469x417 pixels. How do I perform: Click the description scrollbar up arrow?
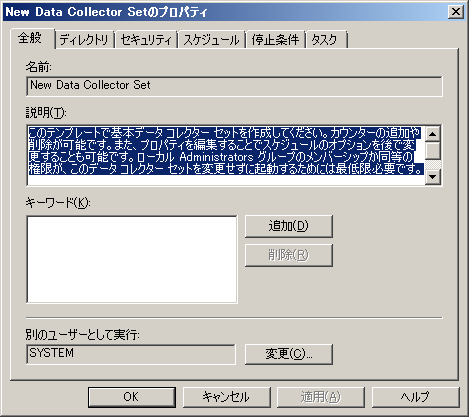[x=433, y=134]
